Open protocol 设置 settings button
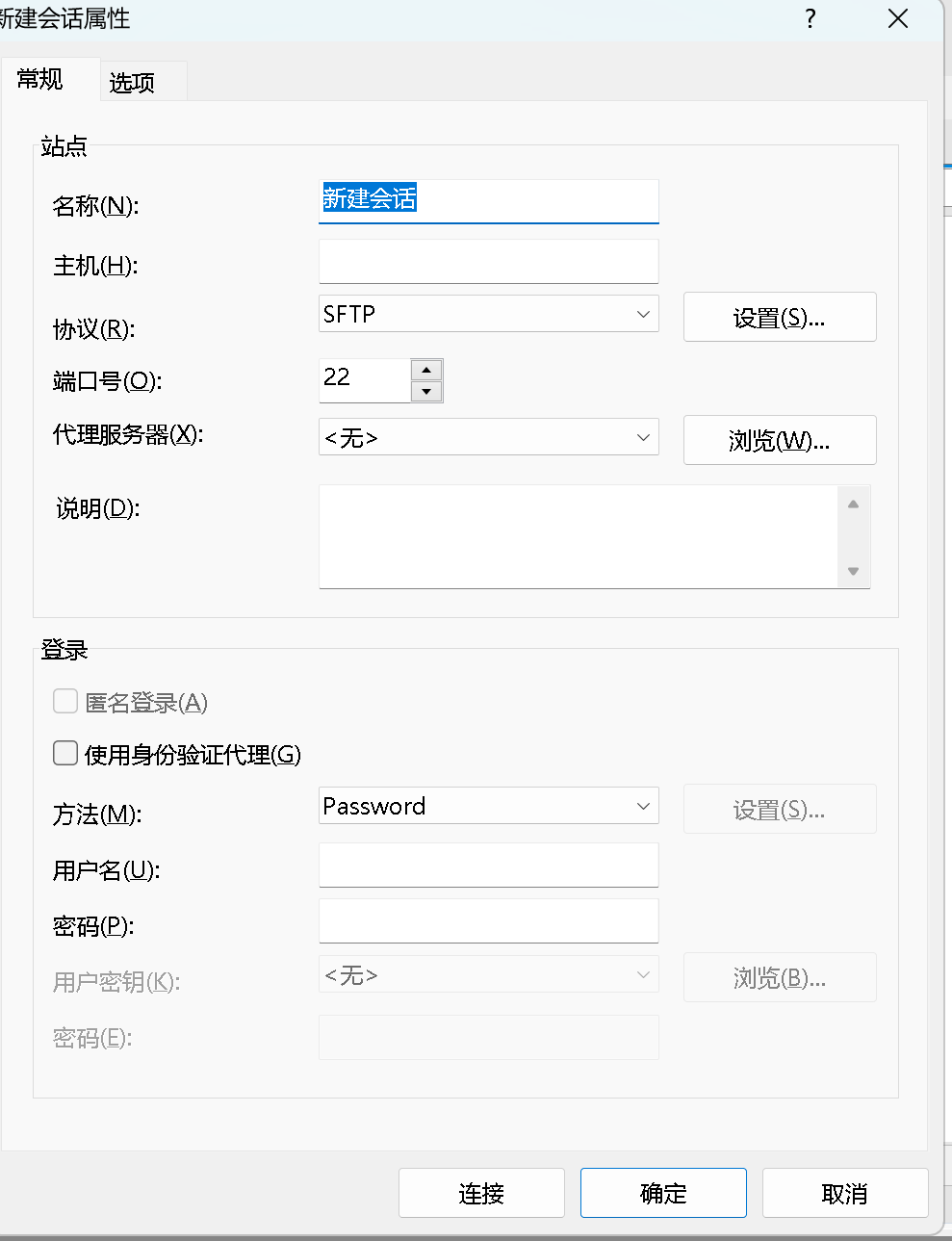Viewport: 952px width, 1241px height. (779, 318)
